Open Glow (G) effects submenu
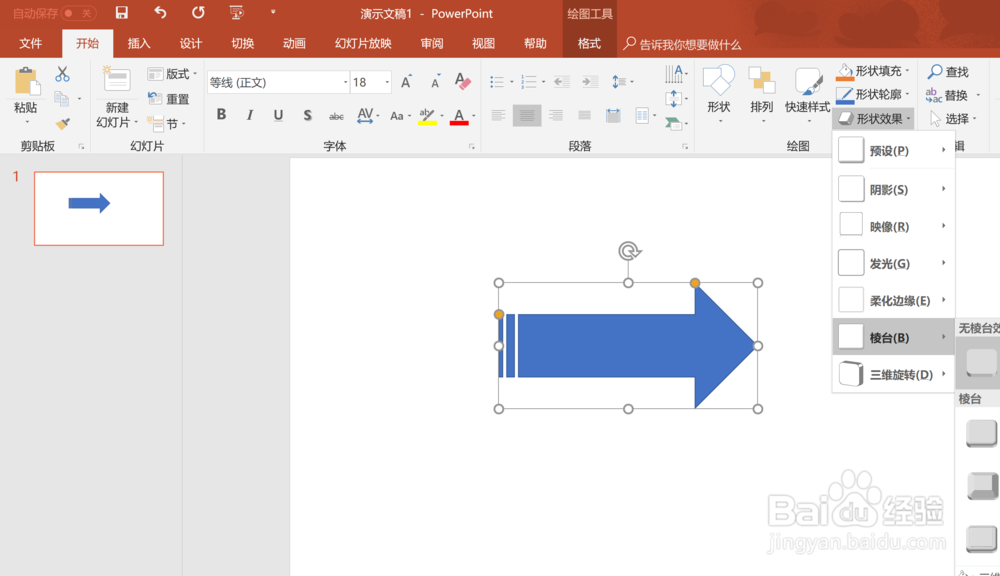1000x576 pixels. coord(893,263)
